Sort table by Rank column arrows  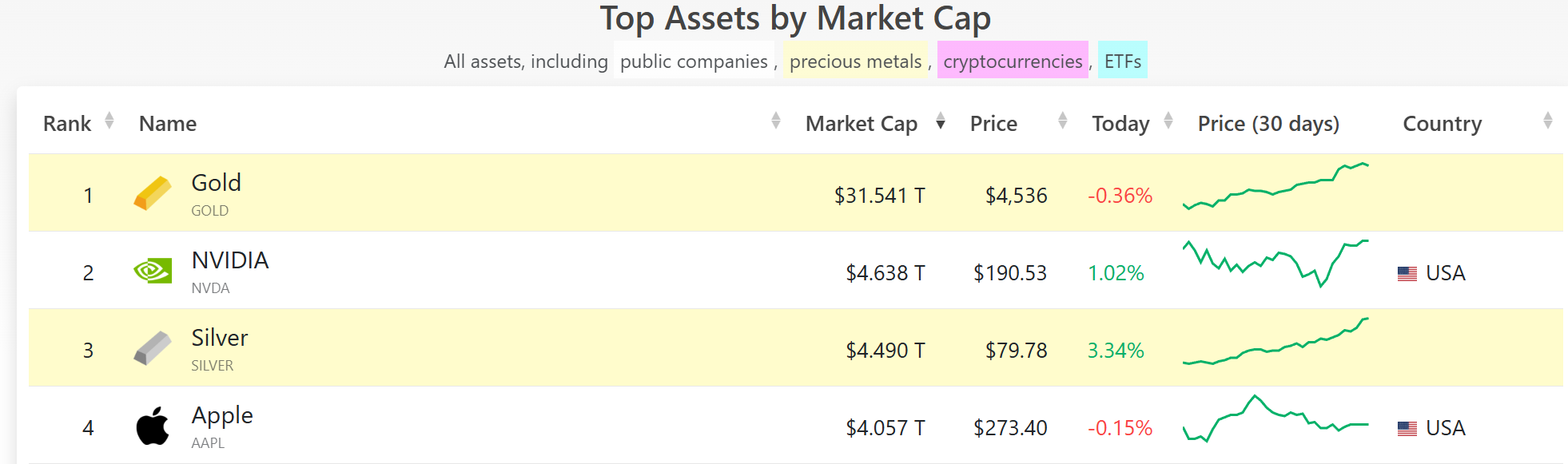(109, 121)
